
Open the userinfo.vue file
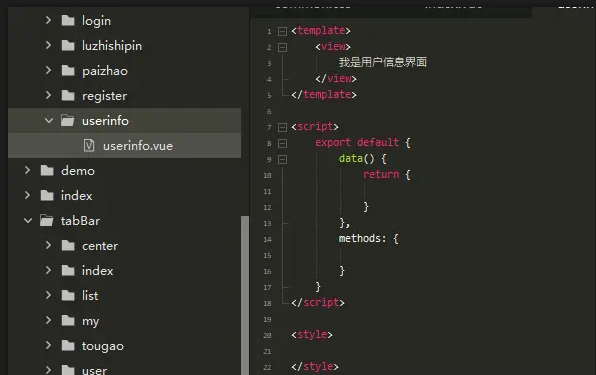(138, 146)
